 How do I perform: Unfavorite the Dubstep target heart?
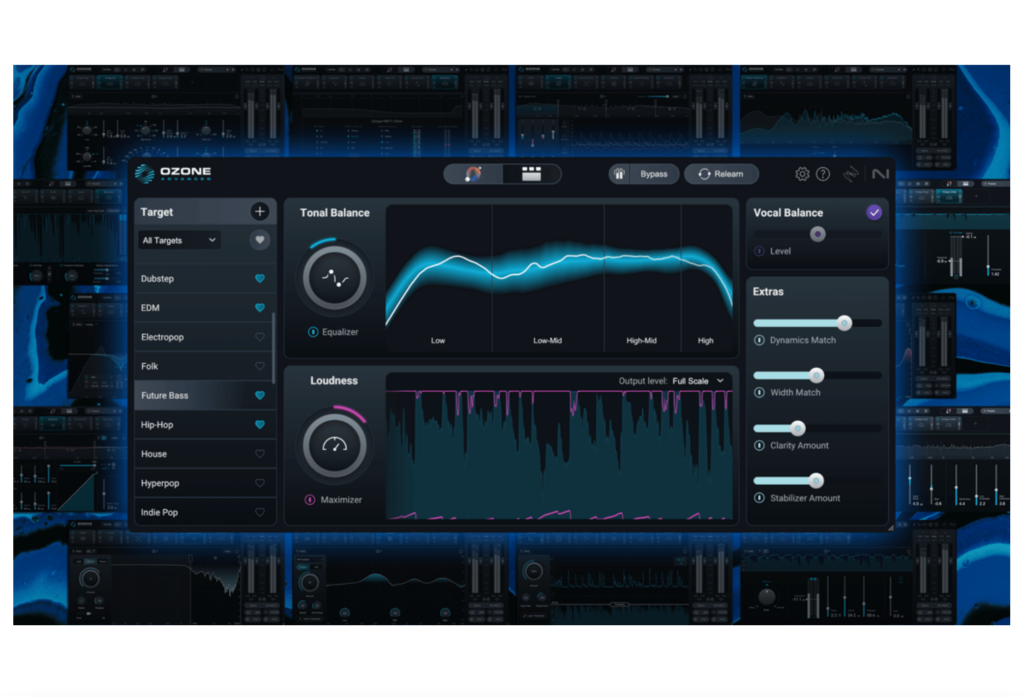[259, 278]
